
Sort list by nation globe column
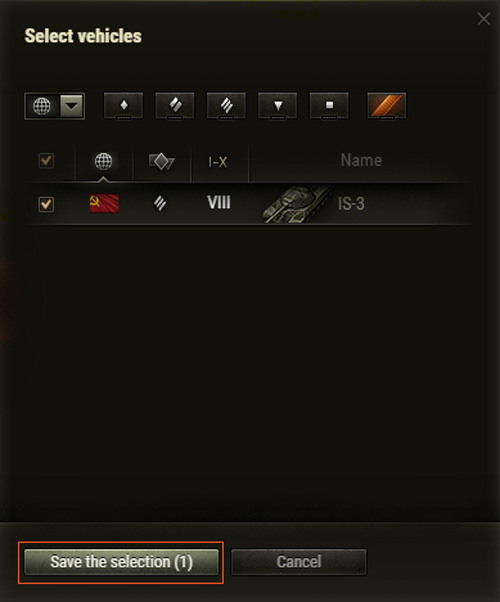(x=104, y=161)
